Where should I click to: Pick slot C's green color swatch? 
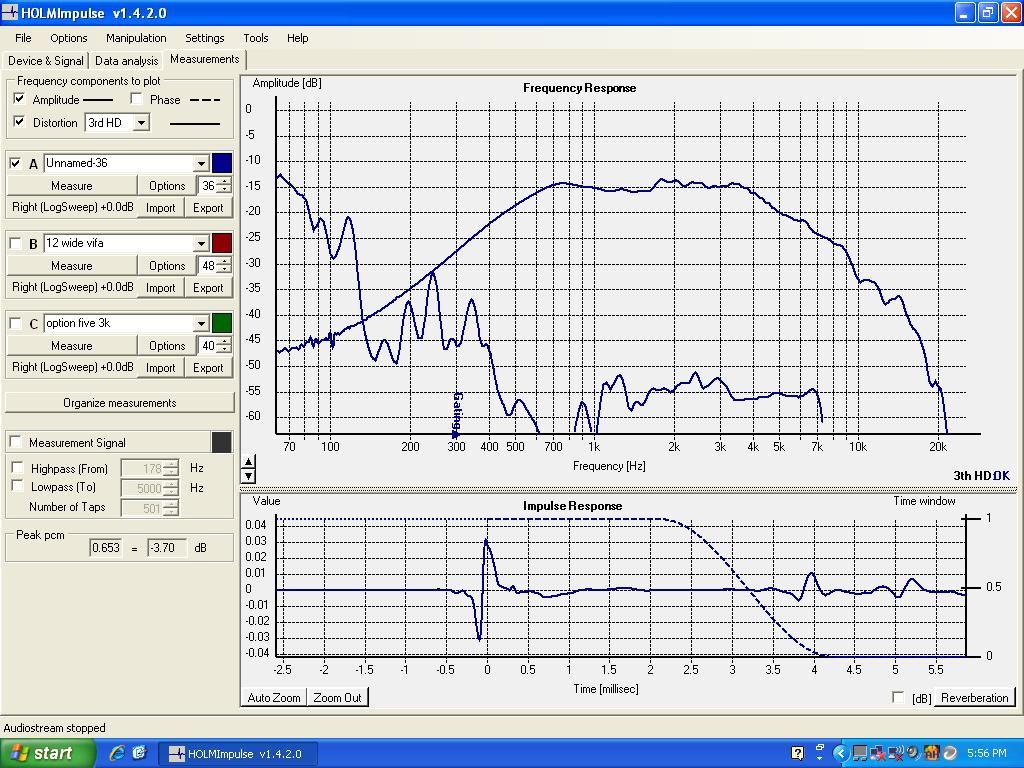click(222, 323)
